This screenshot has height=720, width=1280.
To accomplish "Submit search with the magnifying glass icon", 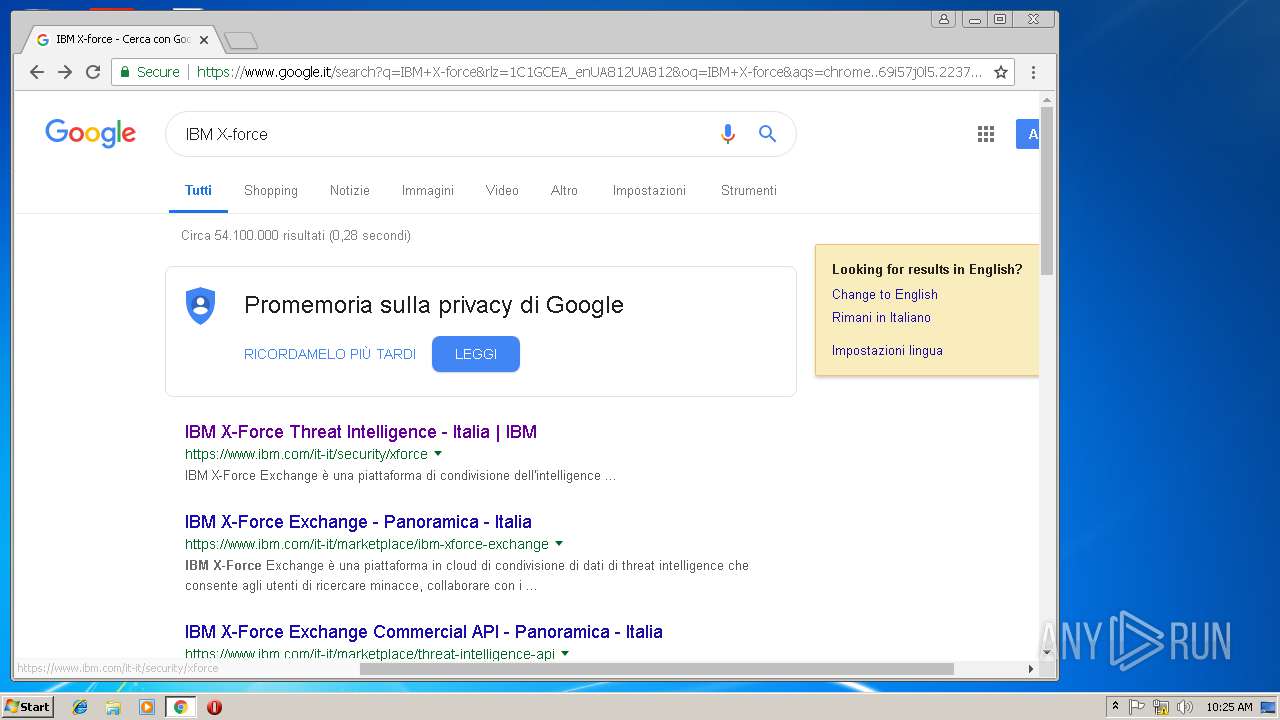I will (767, 134).
